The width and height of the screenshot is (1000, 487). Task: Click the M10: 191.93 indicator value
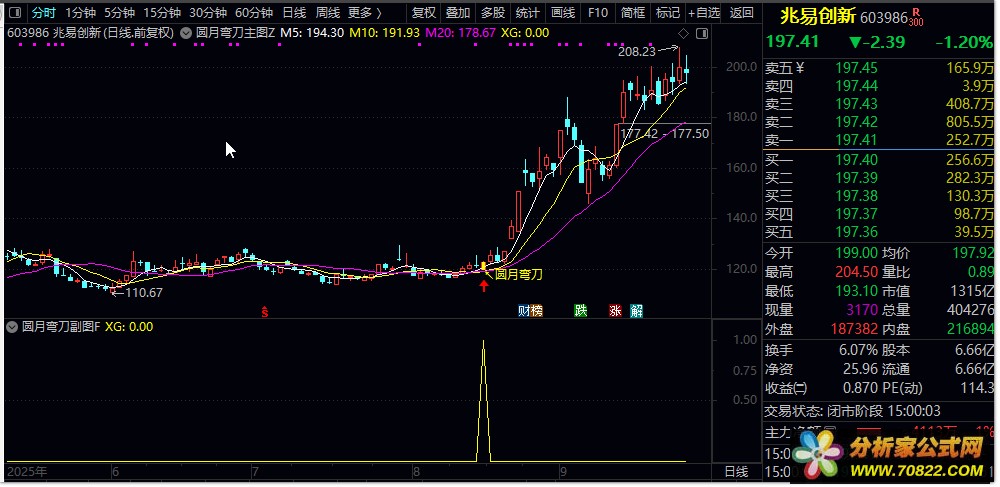(383, 33)
